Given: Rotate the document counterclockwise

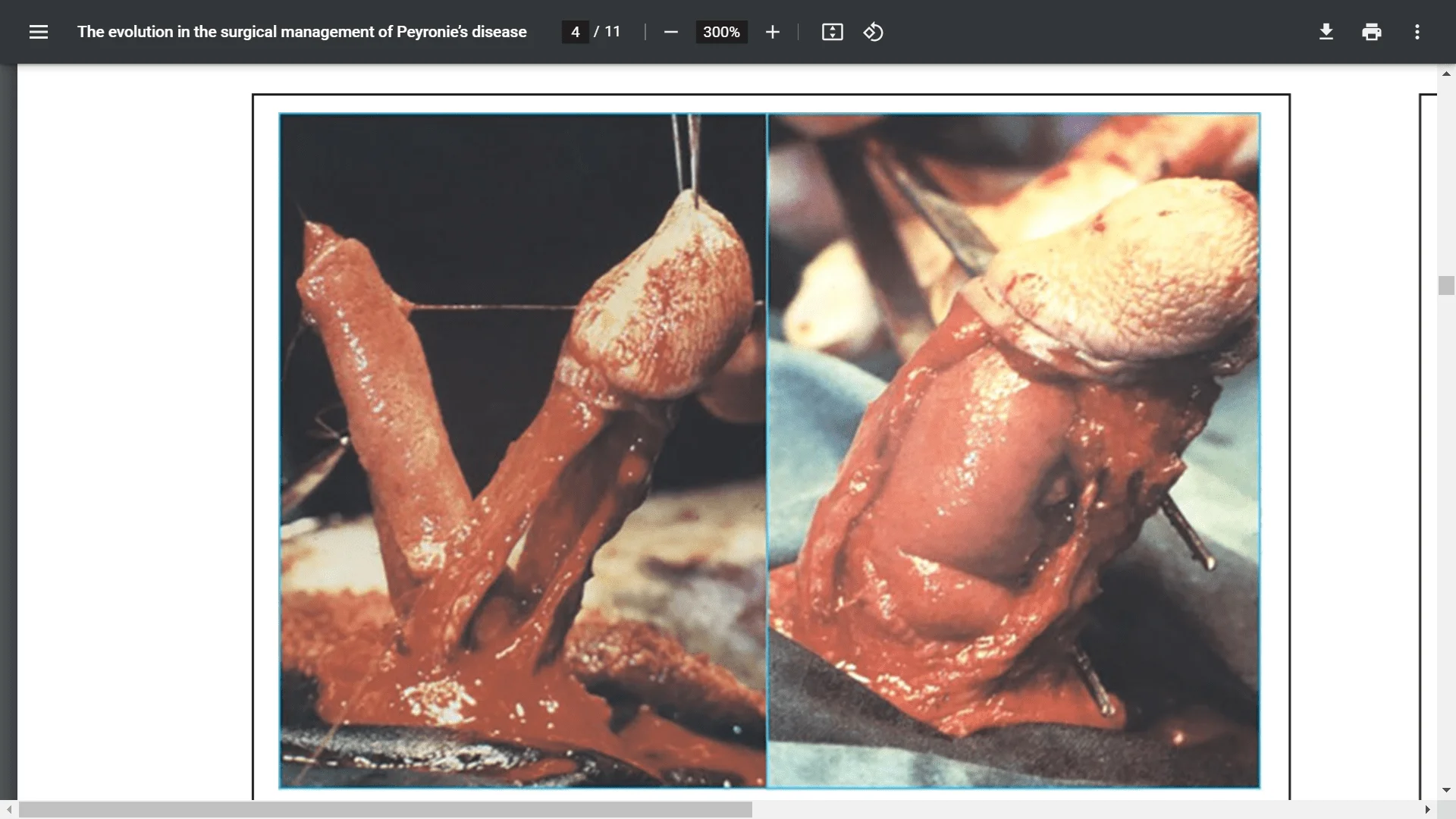Looking at the screenshot, I should 873,32.
